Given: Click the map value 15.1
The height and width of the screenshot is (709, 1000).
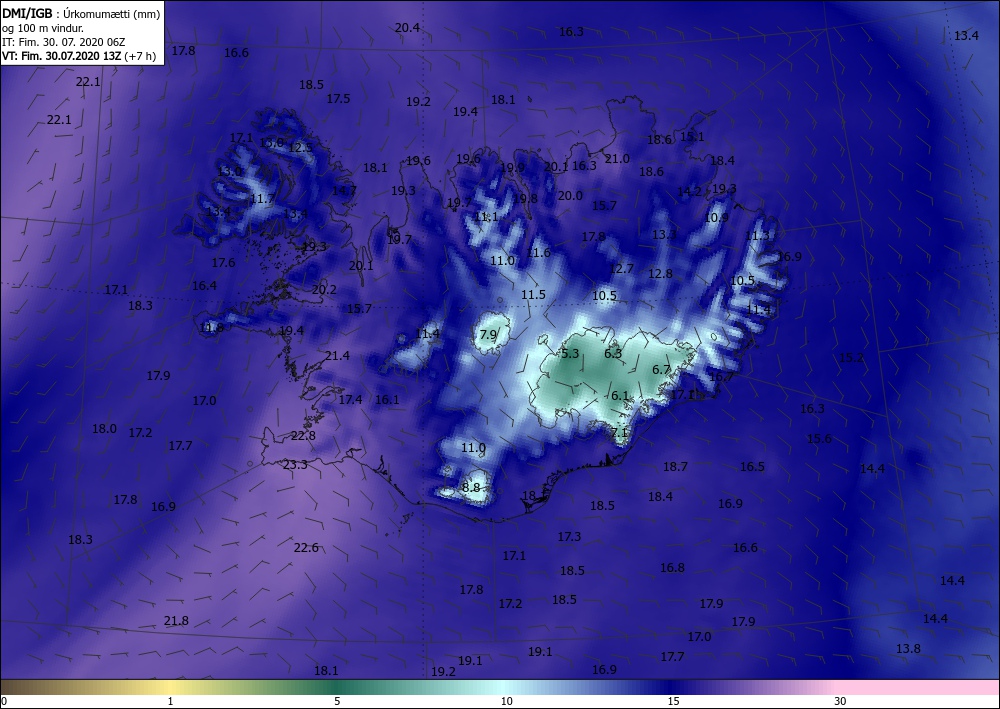Looking at the screenshot, I should pyautogui.click(x=693, y=136).
